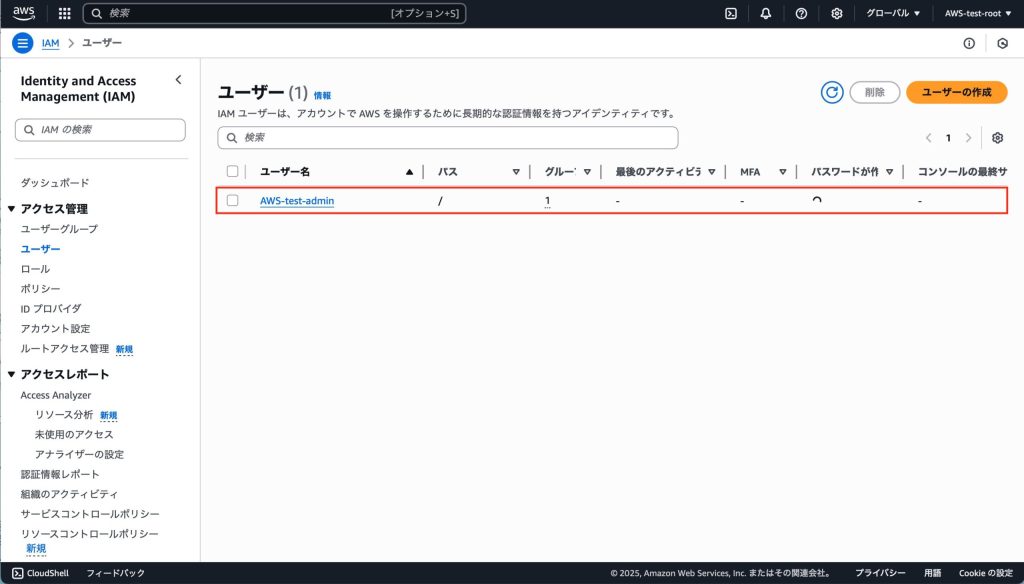The width and height of the screenshot is (1024, 584).
Task: Open the help question mark menu
Action: click(801, 13)
